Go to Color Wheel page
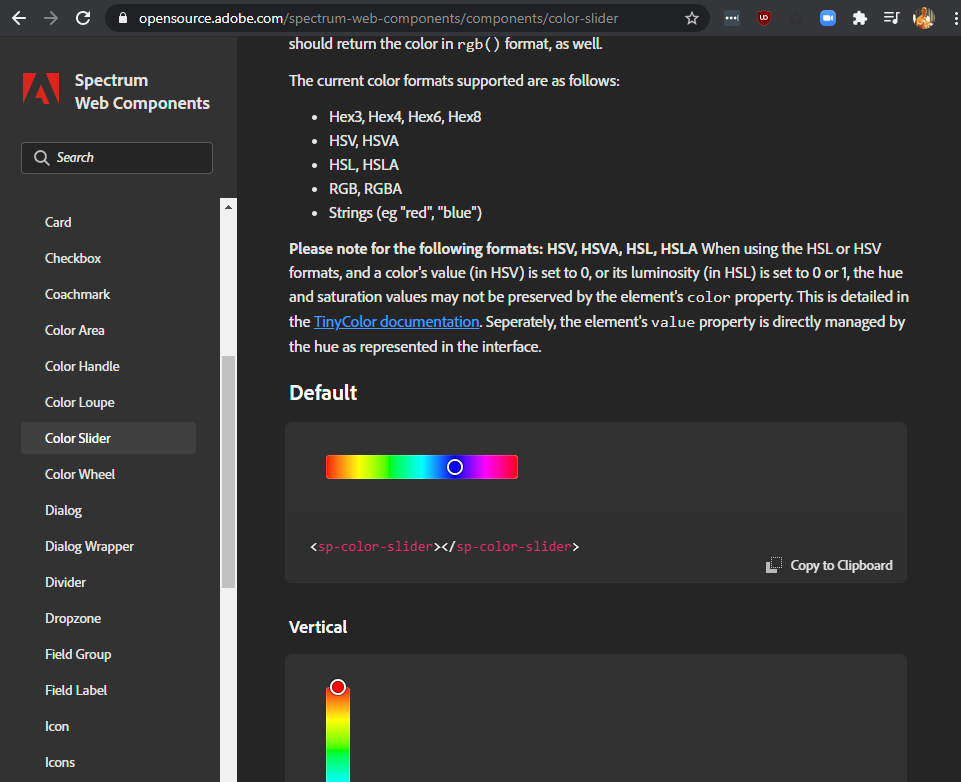Viewport: 961px width, 782px height. coord(80,474)
